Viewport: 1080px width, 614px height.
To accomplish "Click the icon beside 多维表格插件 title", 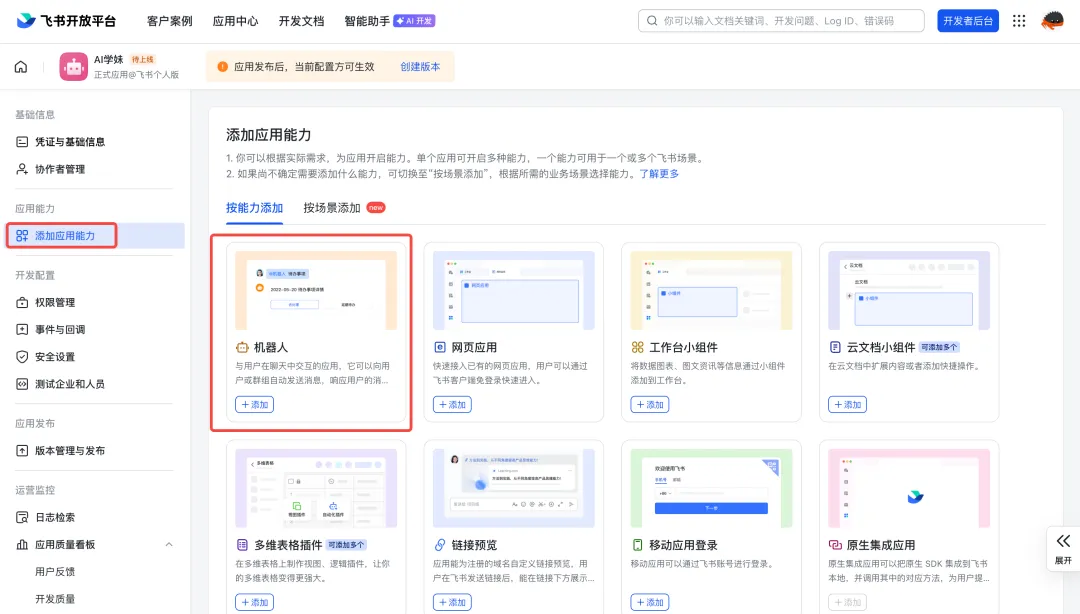I will tap(242, 545).
